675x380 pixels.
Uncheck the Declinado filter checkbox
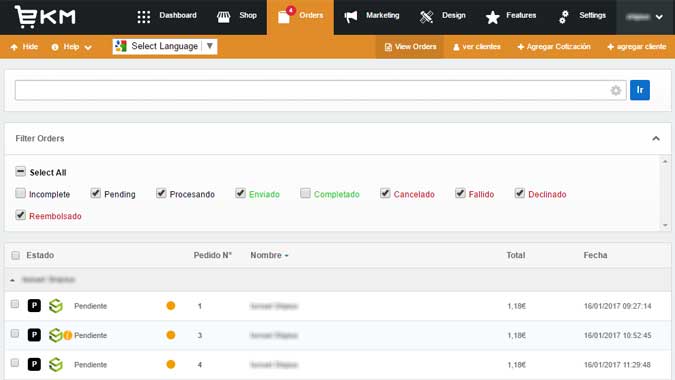(x=520, y=193)
